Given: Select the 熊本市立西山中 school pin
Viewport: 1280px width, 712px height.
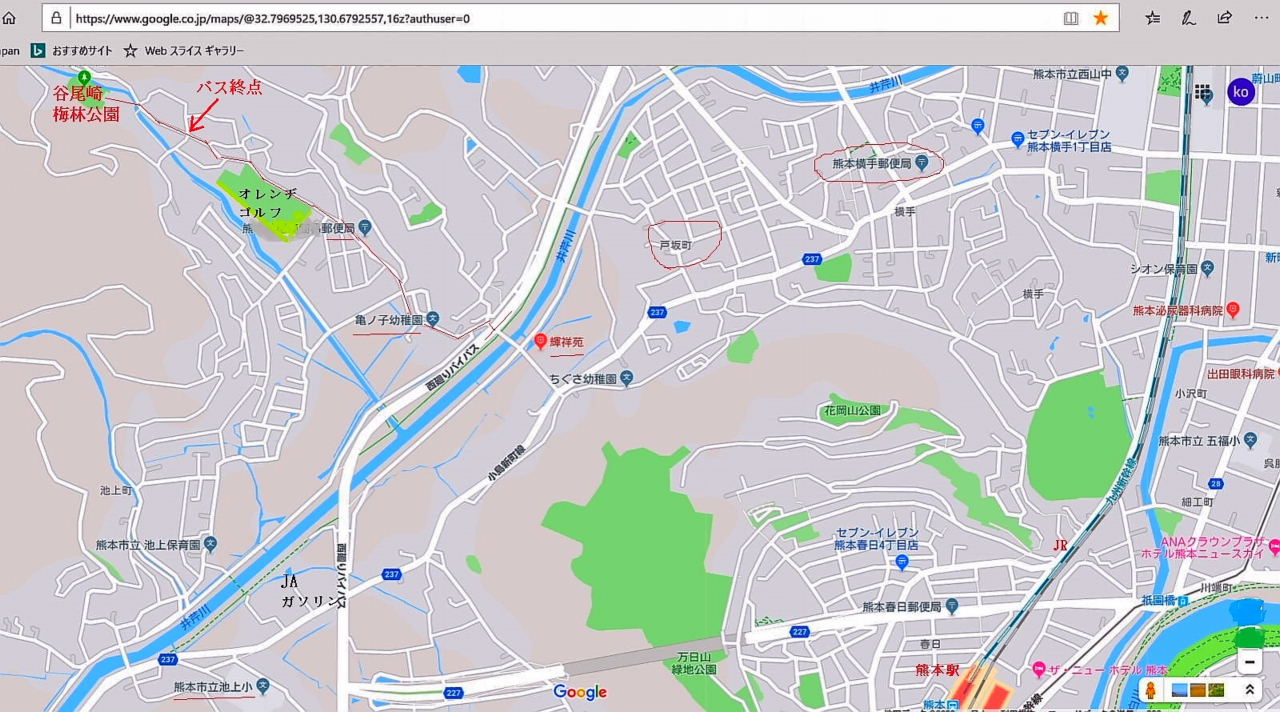Looking at the screenshot, I should point(1122,73).
